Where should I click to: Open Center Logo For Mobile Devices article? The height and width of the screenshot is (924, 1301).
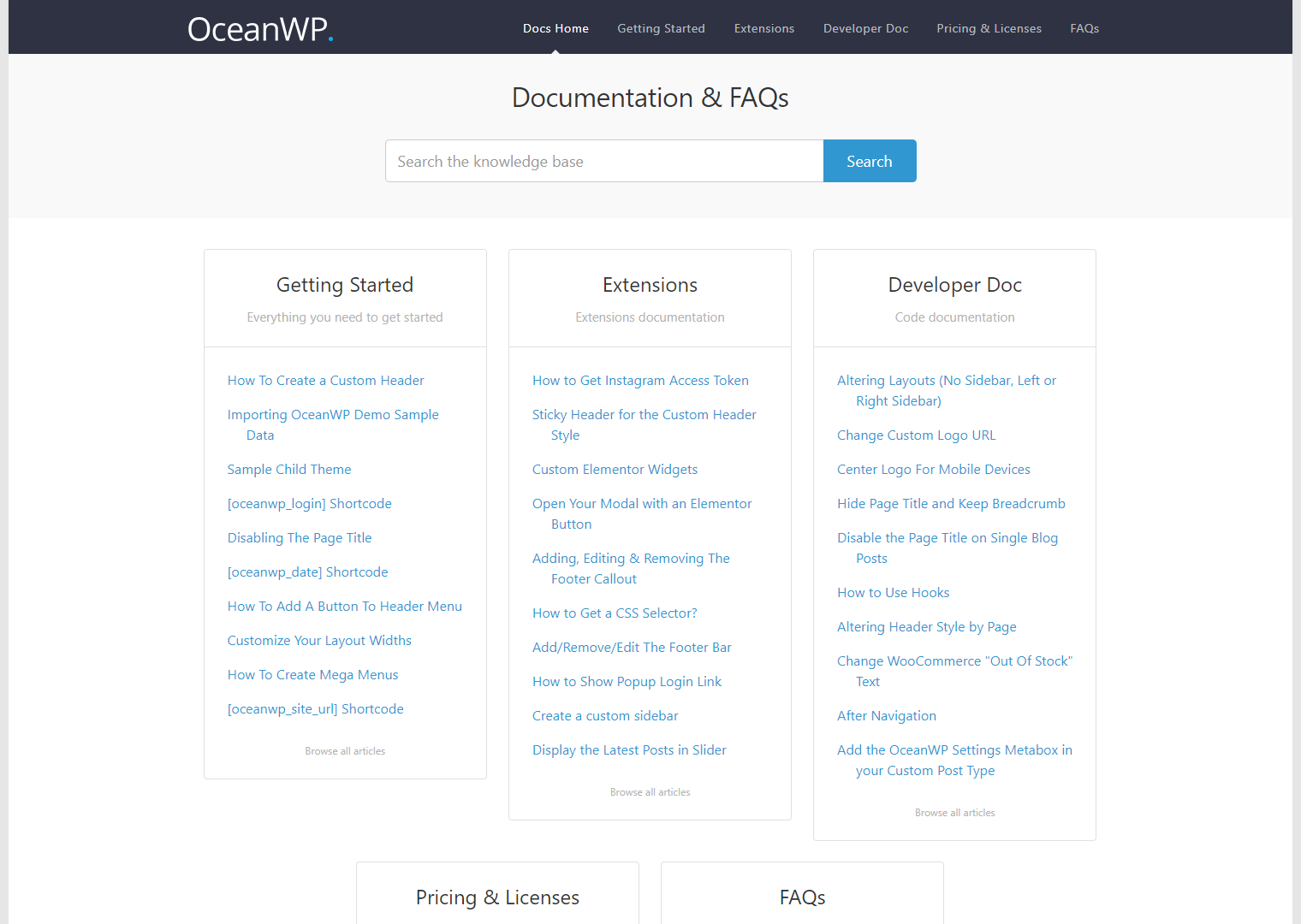(x=934, y=470)
